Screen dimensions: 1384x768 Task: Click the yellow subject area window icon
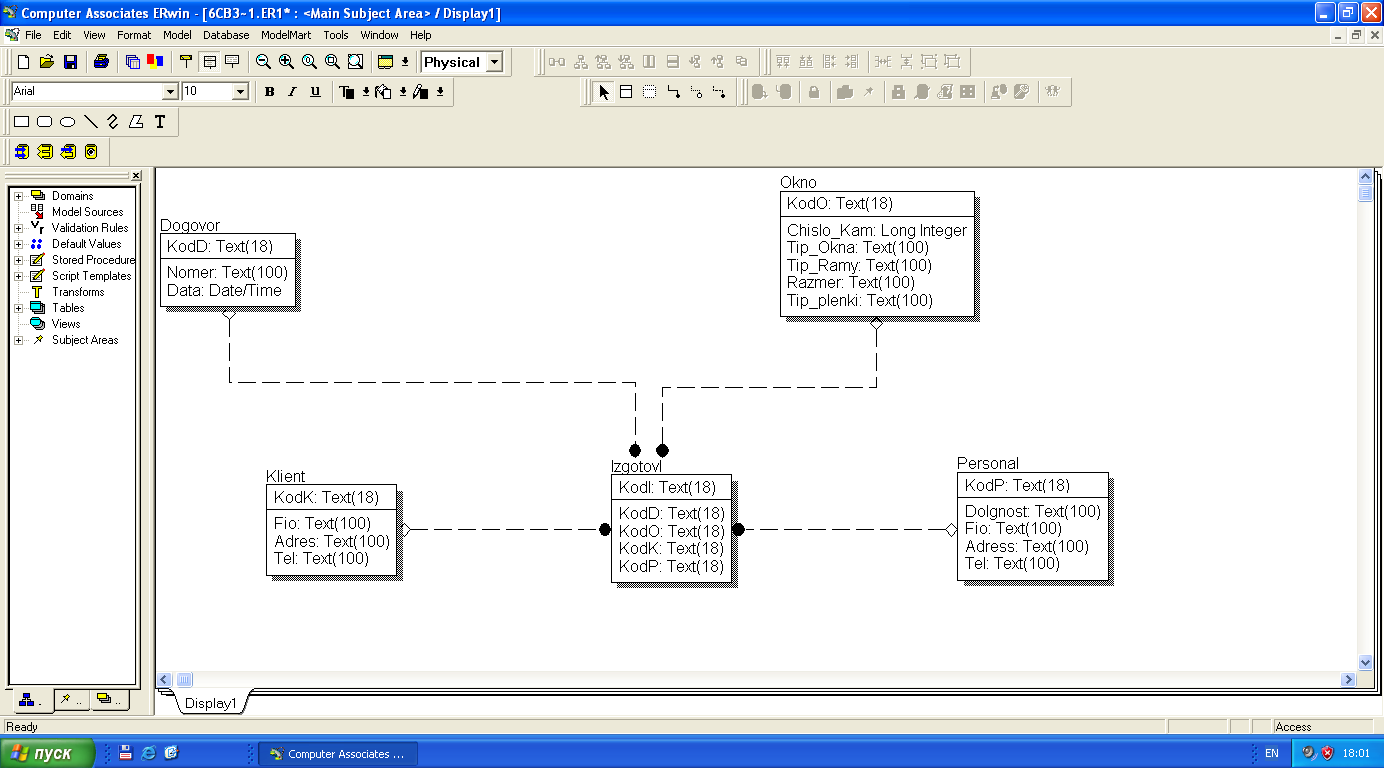click(386, 62)
